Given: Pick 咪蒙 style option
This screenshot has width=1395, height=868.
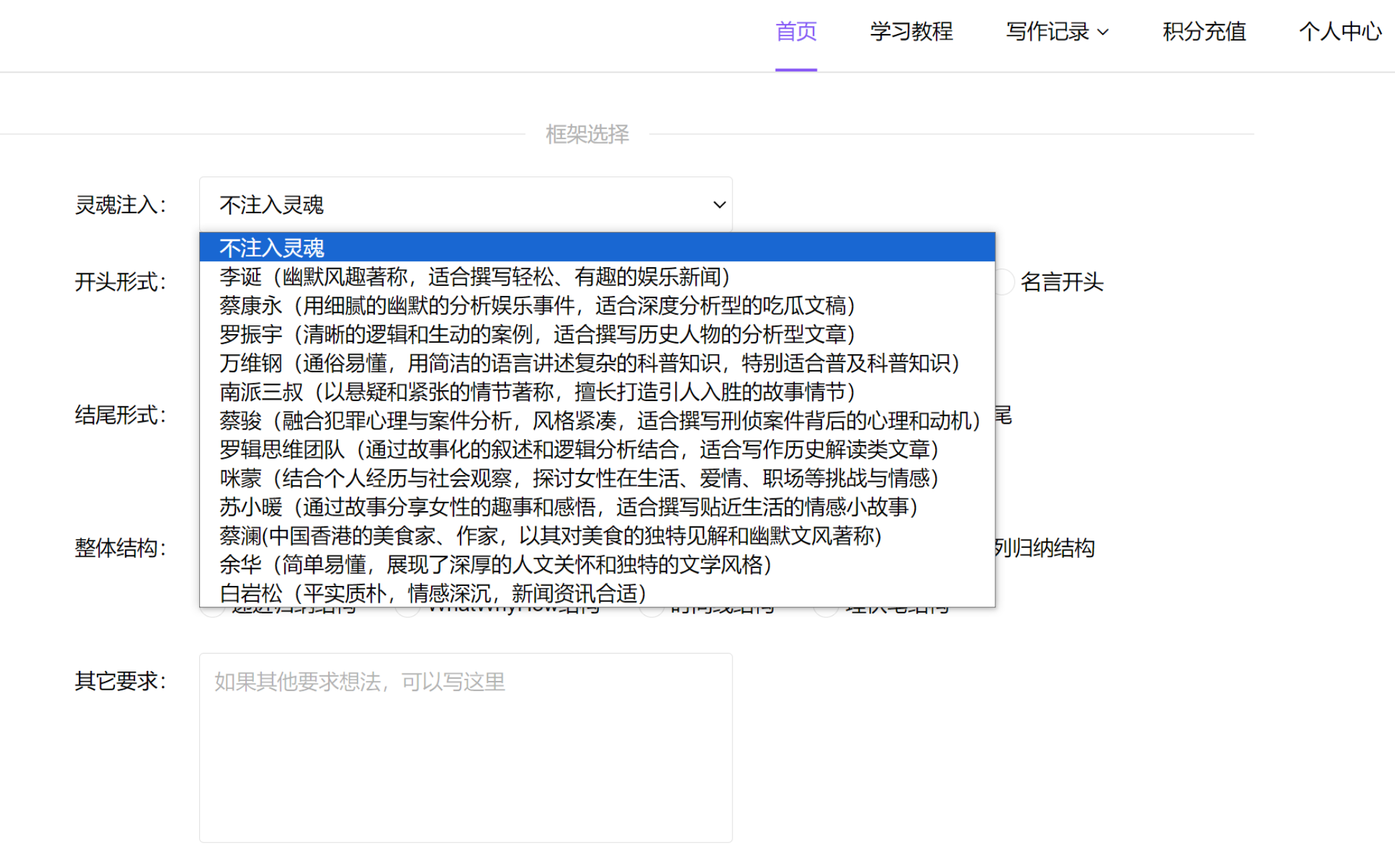Looking at the screenshot, I should tap(579, 478).
